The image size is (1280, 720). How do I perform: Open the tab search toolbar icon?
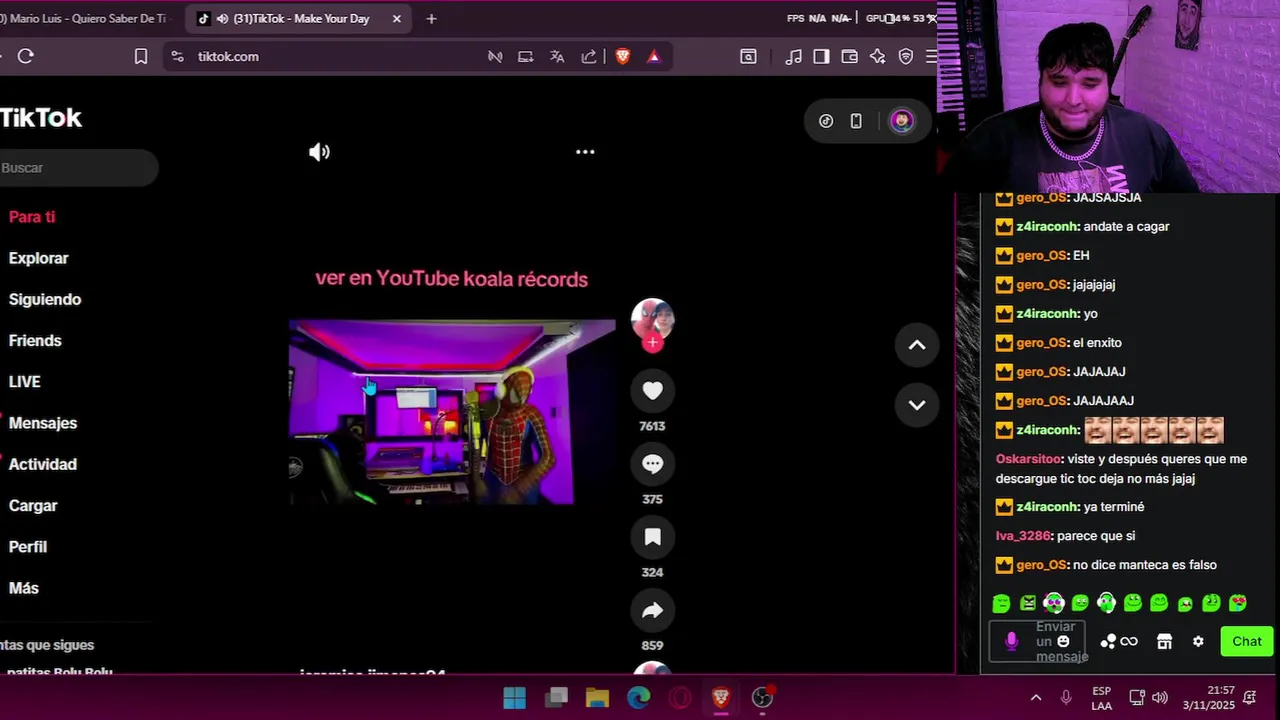pyautogui.click(x=748, y=57)
